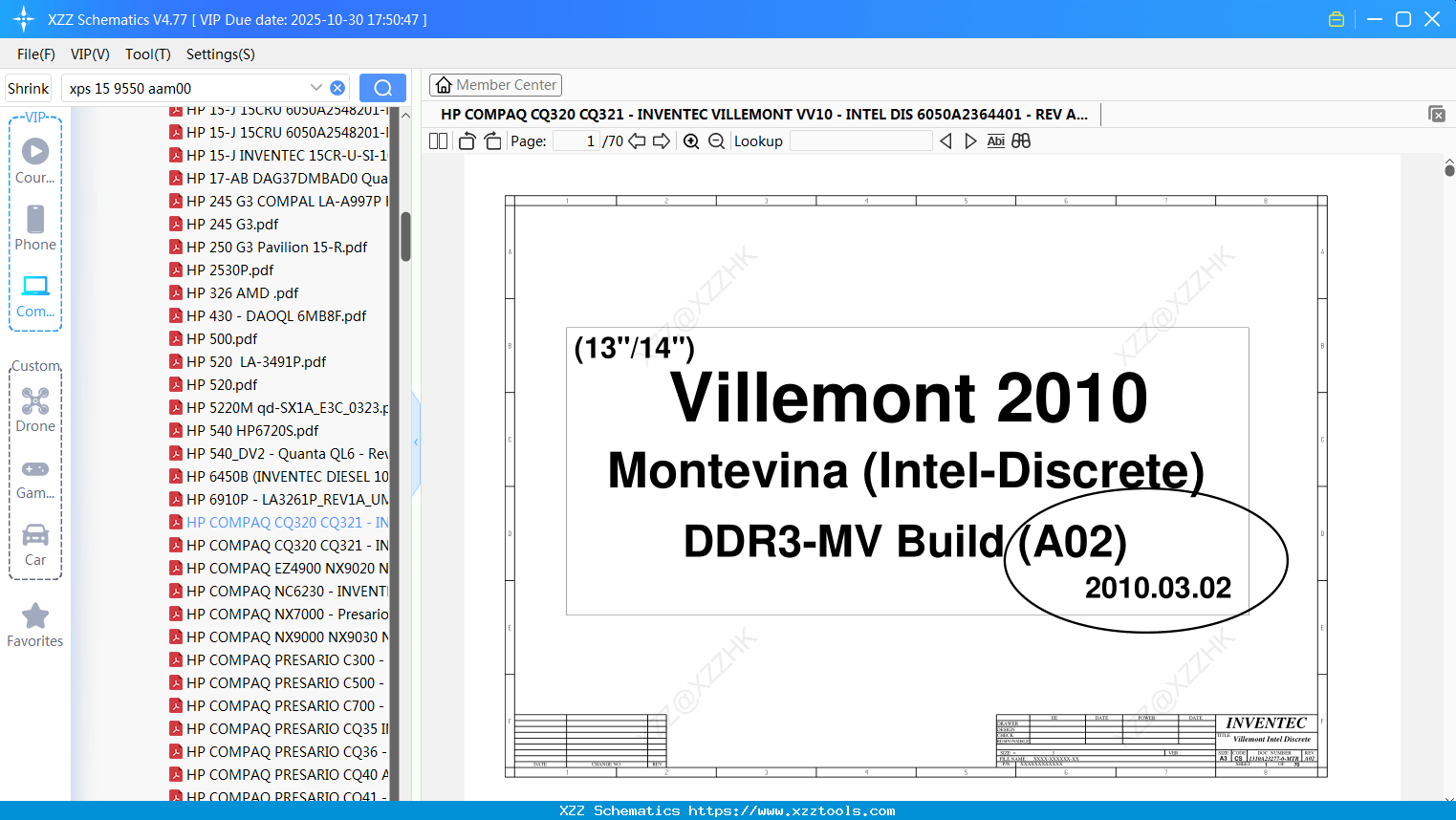Open HP 245 G3 COMPAL LA-A997P file
This screenshot has height=820, width=1456.
[278, 201]
